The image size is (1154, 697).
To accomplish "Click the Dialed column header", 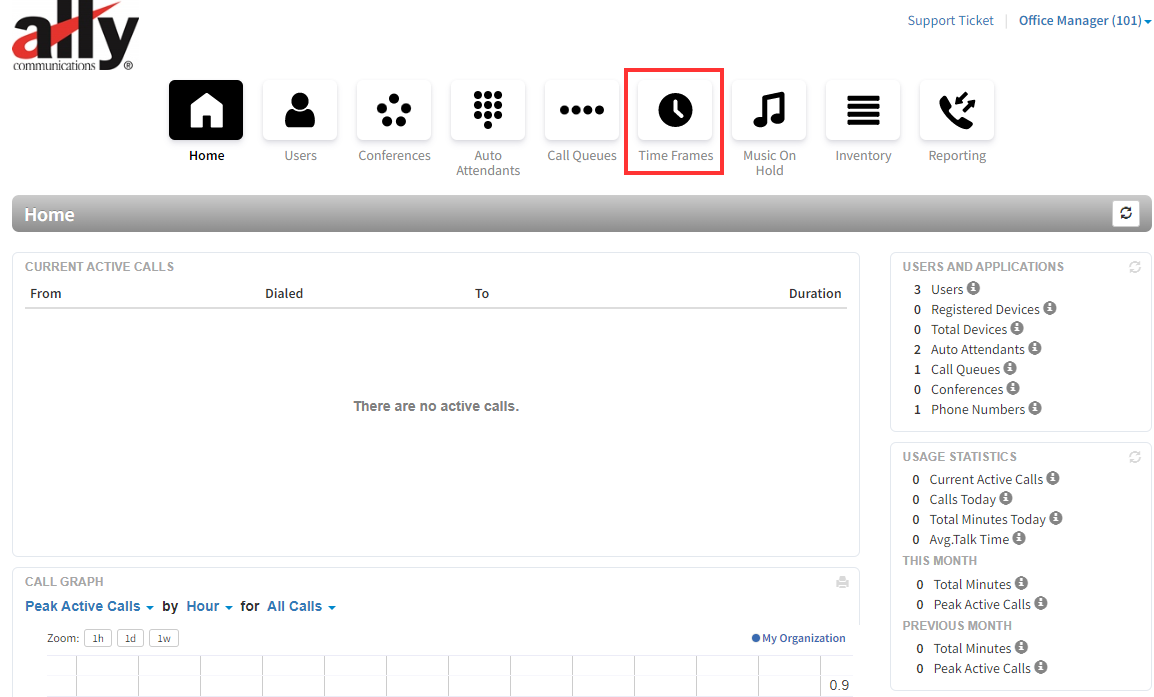I will tap(284, 294).
